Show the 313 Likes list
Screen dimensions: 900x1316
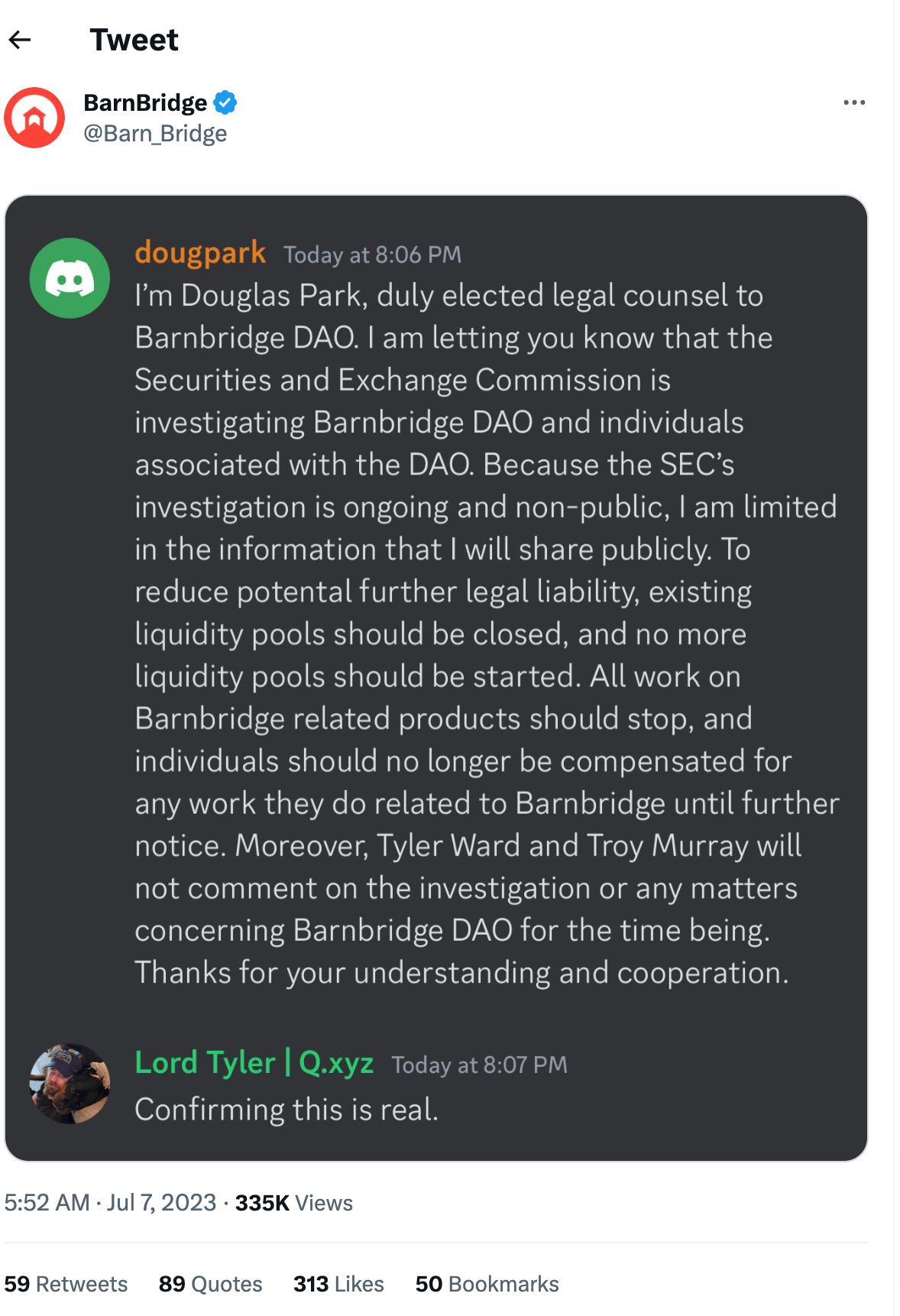pyautogui.click(x=338, y=1284)
